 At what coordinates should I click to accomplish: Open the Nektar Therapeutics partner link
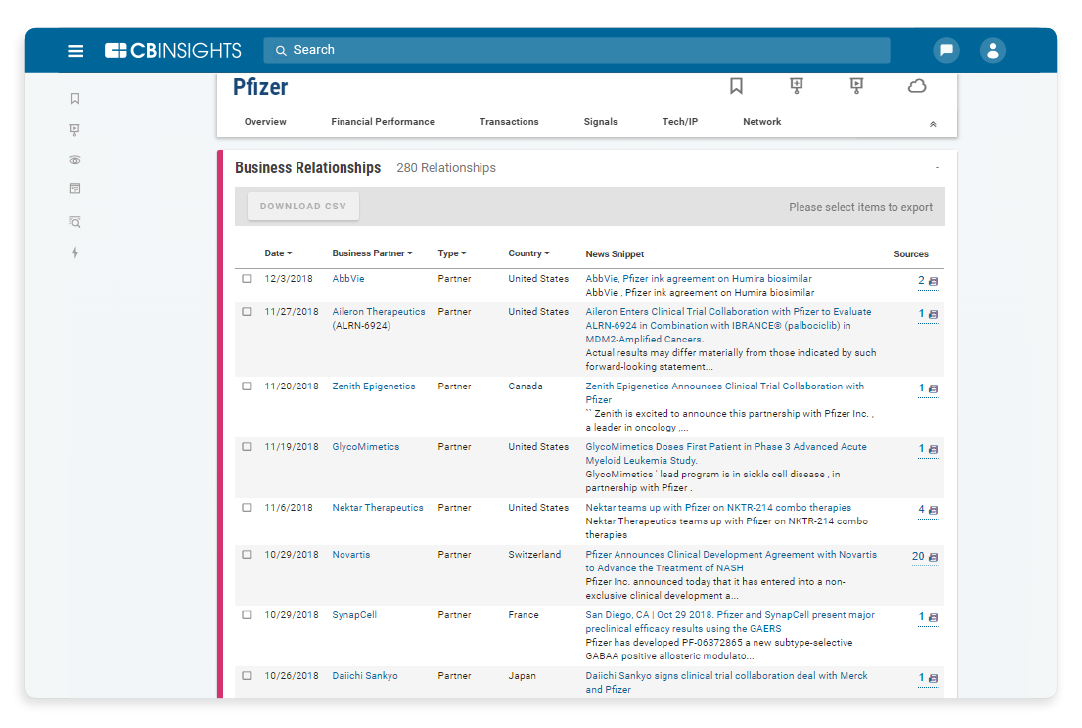coord(378,508)
